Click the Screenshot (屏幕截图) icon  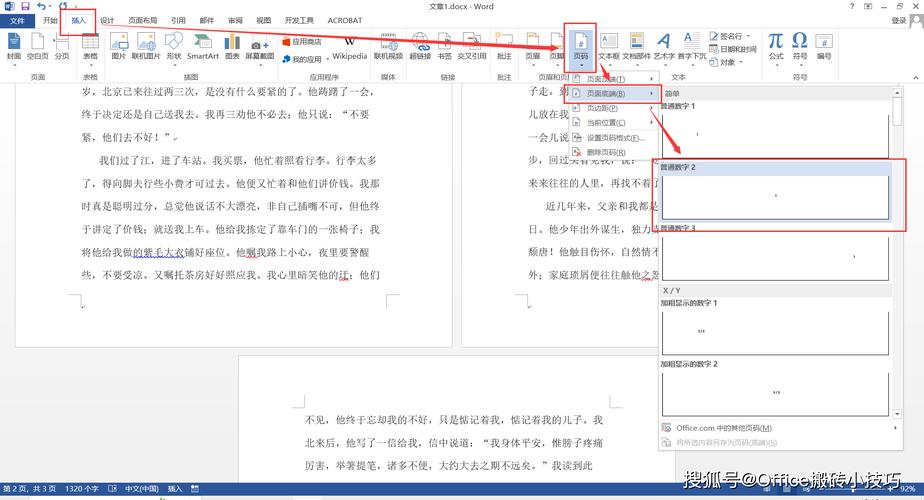click(x=260, y=50)
